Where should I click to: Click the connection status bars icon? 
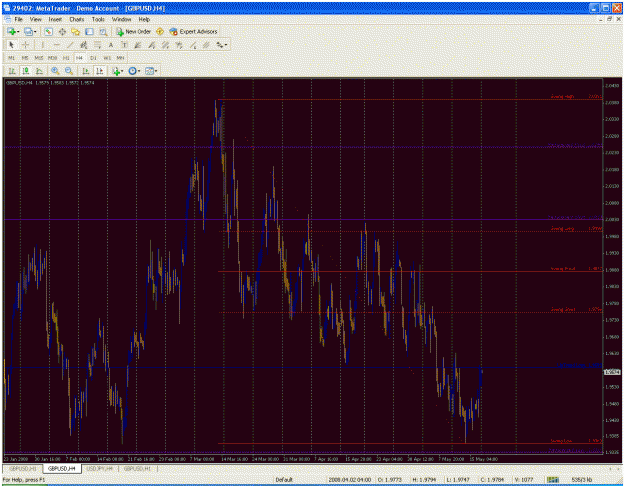tap(552, 480)
